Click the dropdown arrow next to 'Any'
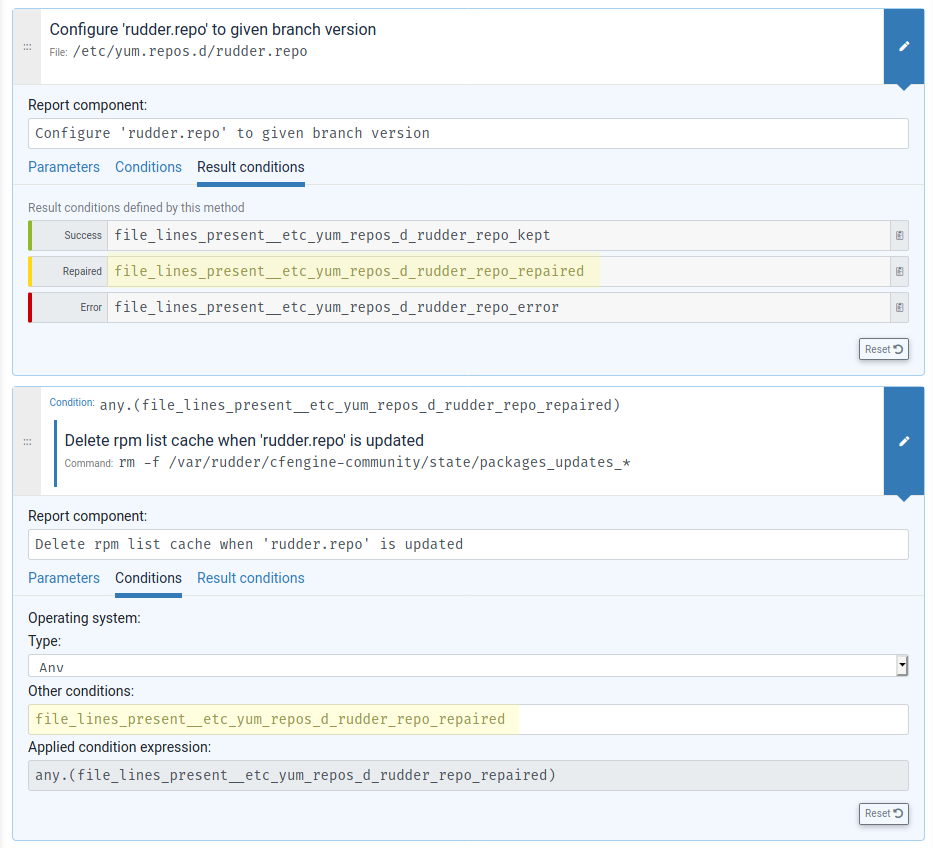This screenshot has height=848, width=933. point(900,665)
